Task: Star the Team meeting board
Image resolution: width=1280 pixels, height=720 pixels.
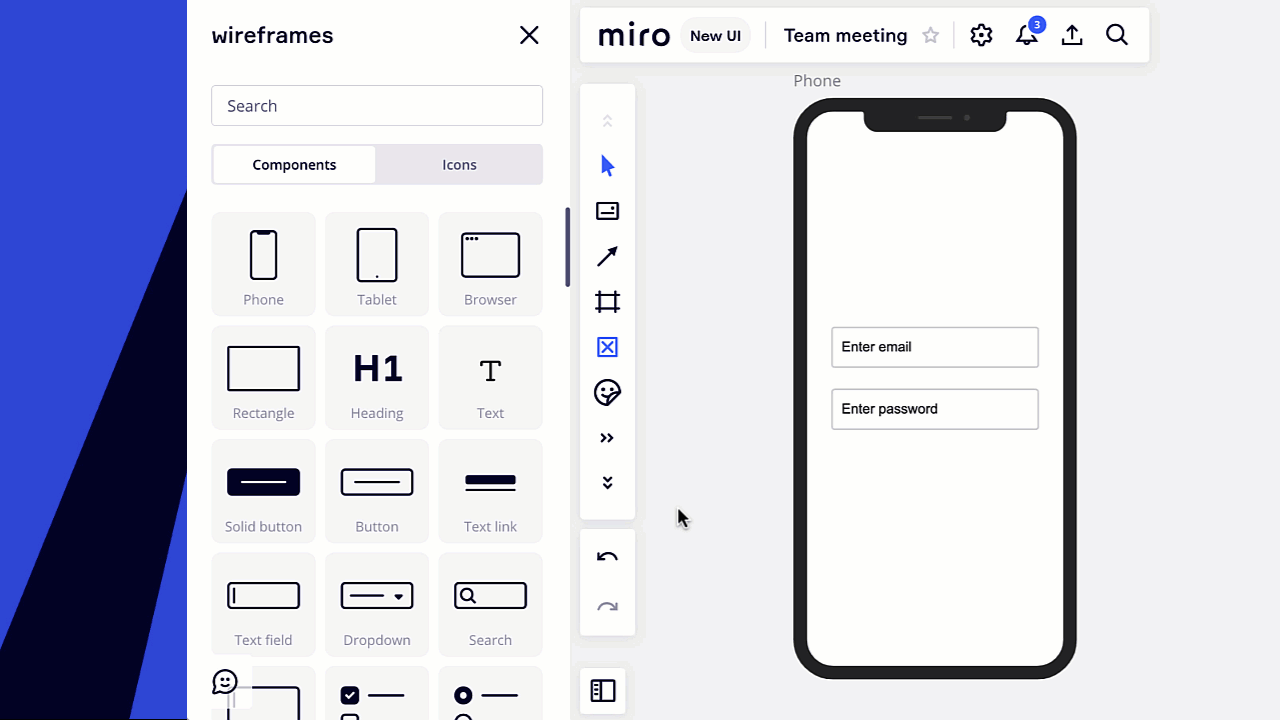Action: [931, 36]
